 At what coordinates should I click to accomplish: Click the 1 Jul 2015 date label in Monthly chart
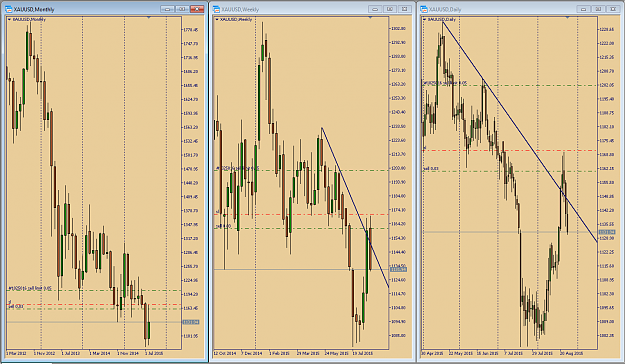point(154,353)
